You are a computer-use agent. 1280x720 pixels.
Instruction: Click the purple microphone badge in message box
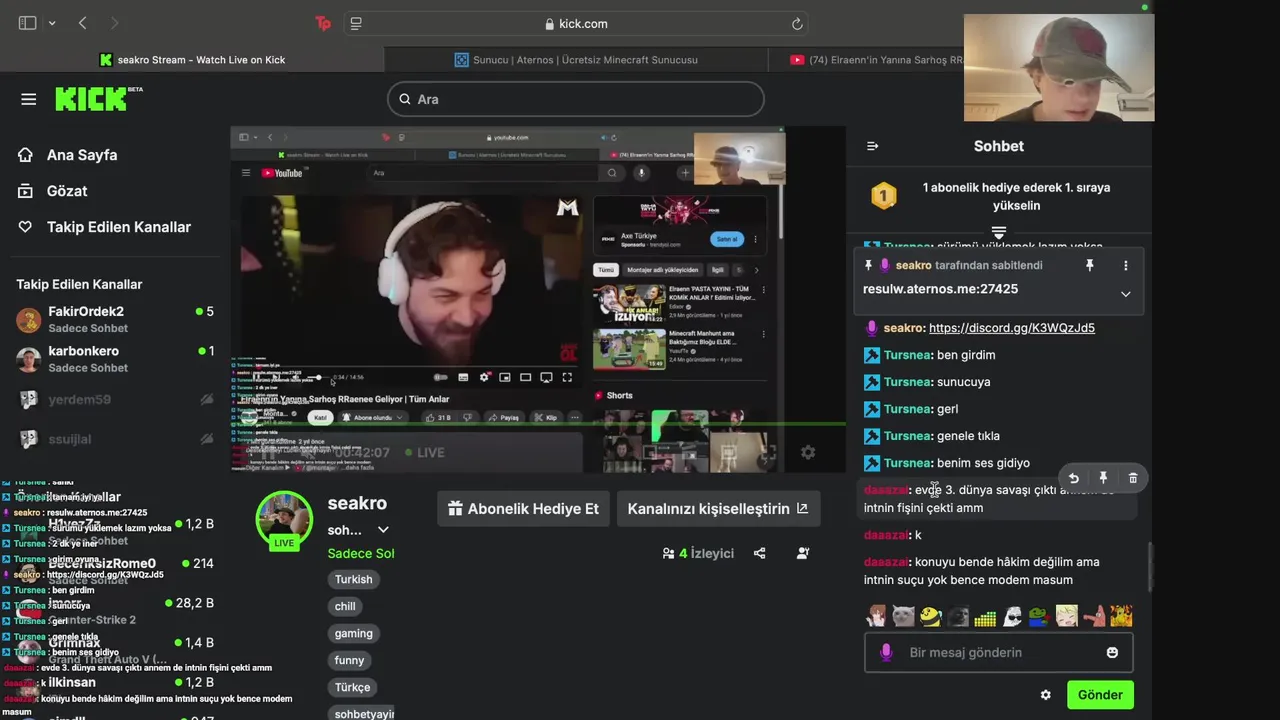point(886,652)
